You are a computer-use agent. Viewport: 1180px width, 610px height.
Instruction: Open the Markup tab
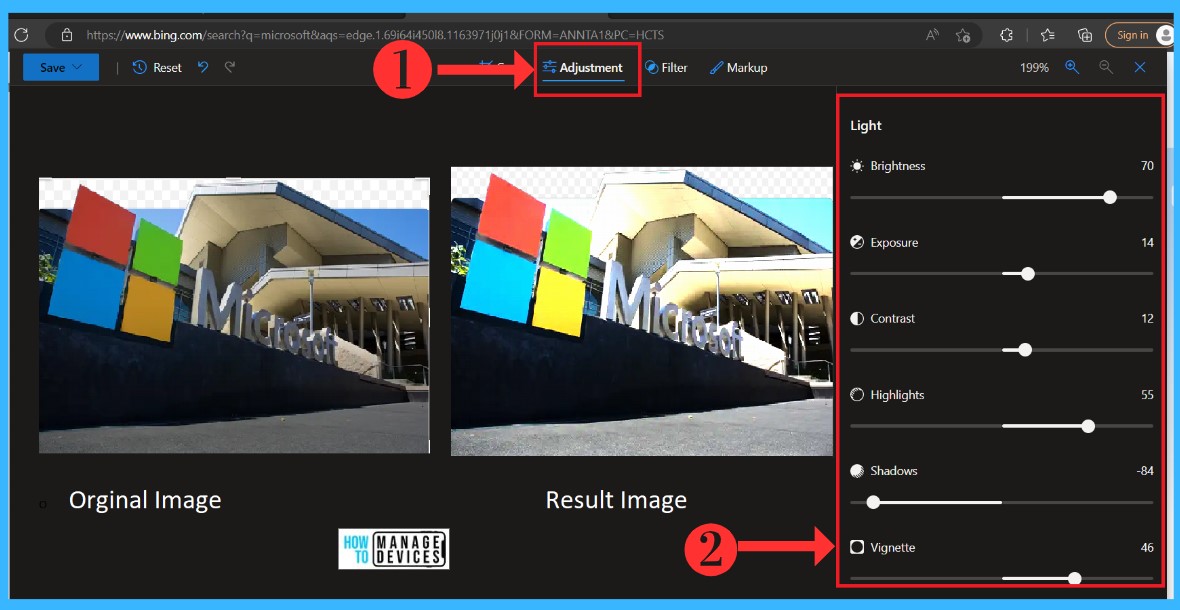click(738, 68)
